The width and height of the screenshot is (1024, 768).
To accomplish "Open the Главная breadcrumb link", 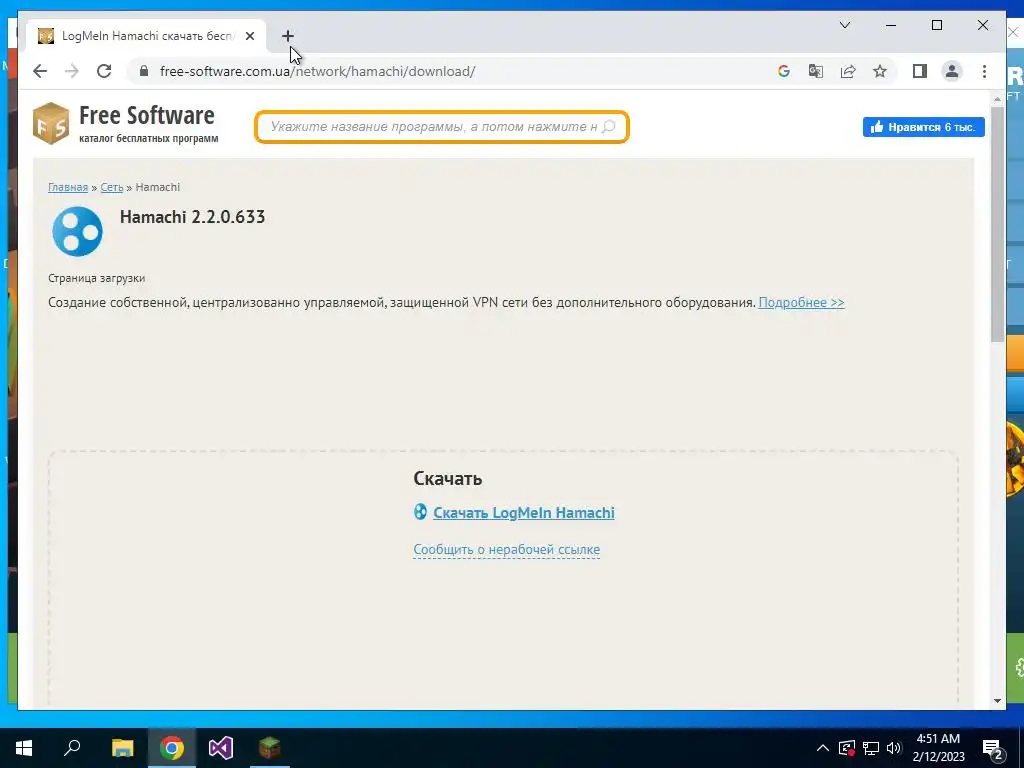I will coord(68,187).
